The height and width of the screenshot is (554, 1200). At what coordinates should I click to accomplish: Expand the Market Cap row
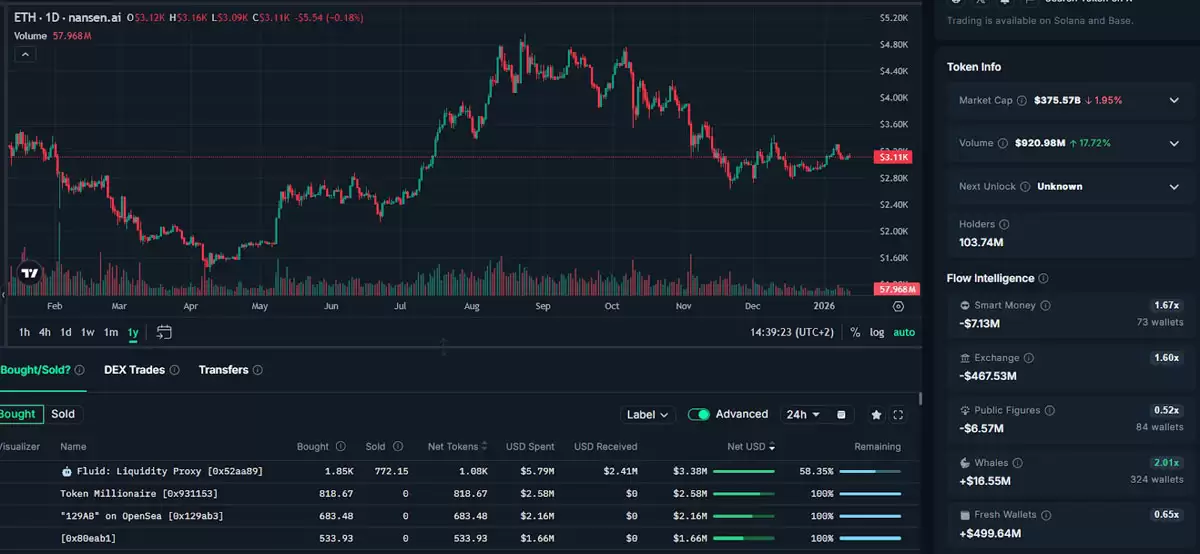(x=1174, y=101)
